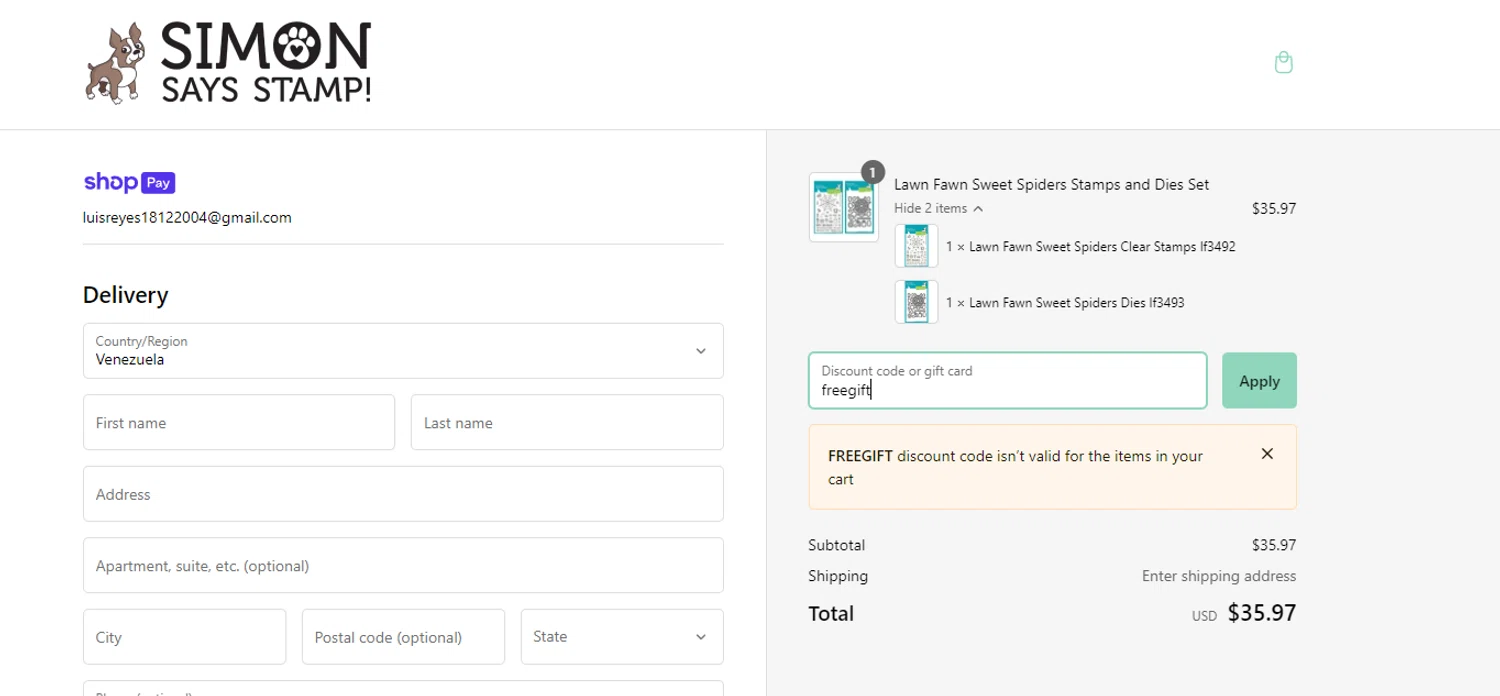Click the Postal code field
This screenshot has width=1500, height=696.
[x=403, y=637]
